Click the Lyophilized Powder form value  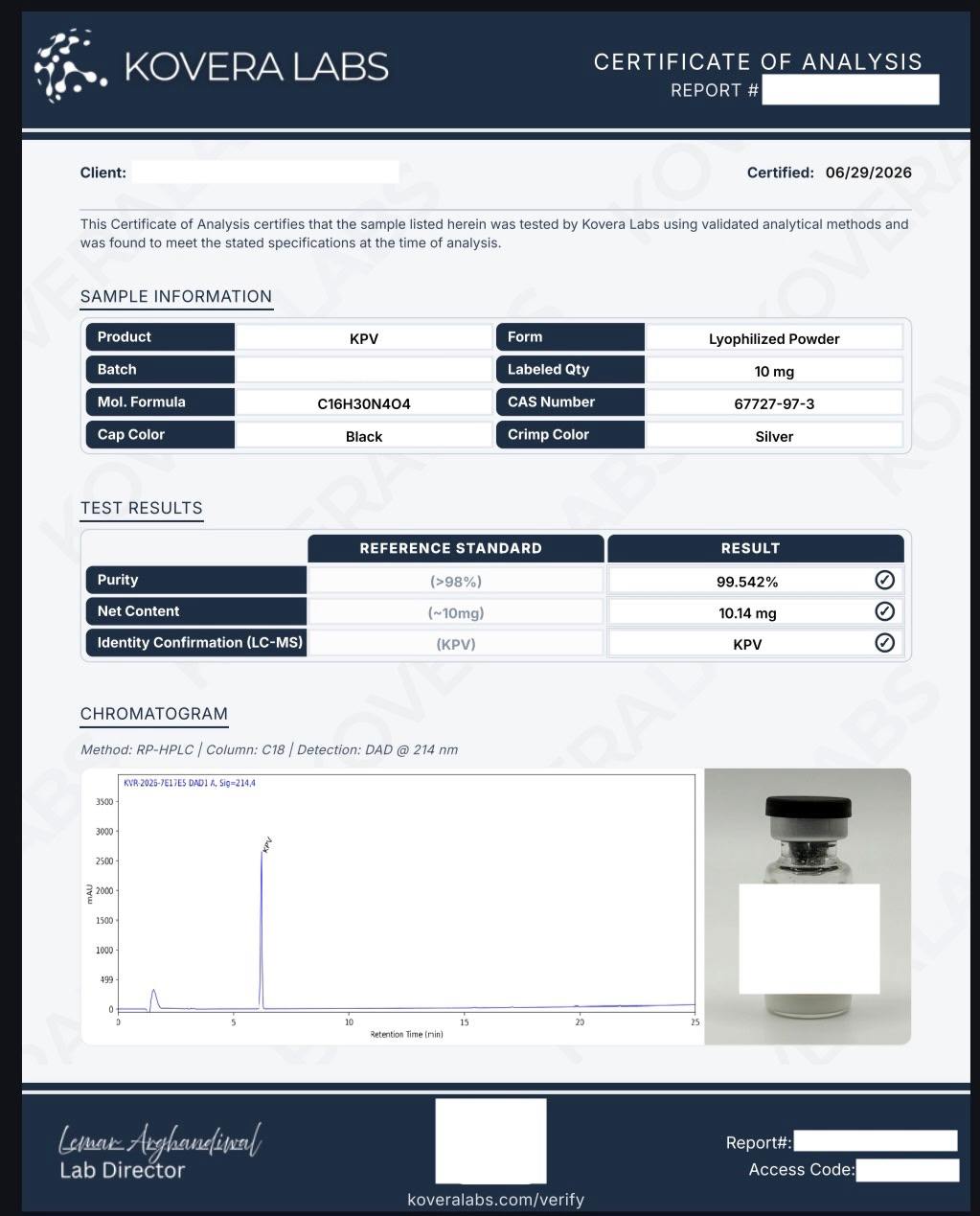(774, 338)
